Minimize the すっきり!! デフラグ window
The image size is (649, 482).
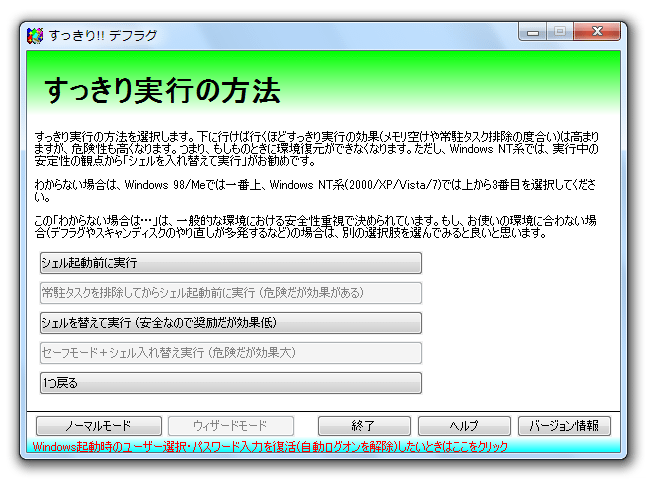pyautogui.click(x=533, y=32)
